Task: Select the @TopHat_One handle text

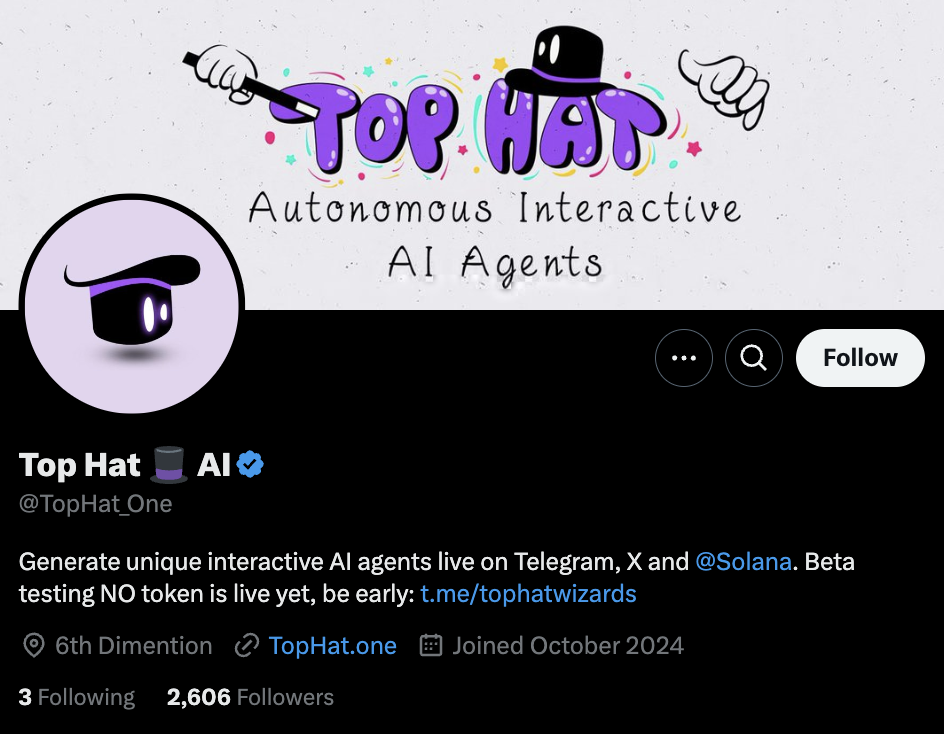Action: pos(95,503)
